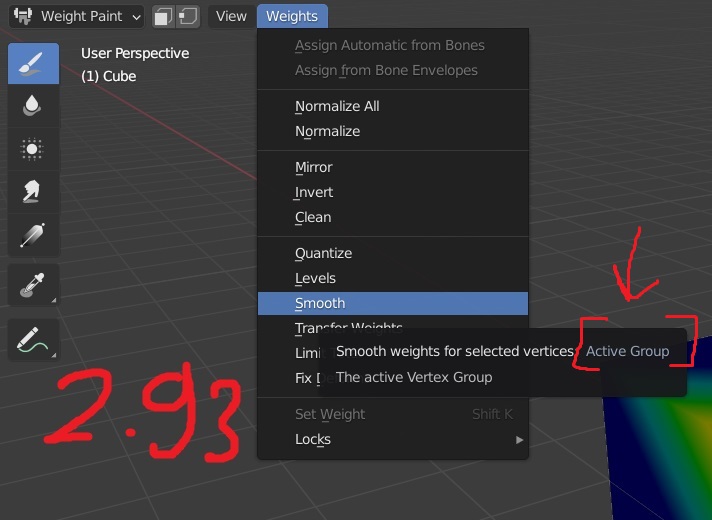
Task: Click the editor type icon beside Weight Paint
Action: pos(23,16)
